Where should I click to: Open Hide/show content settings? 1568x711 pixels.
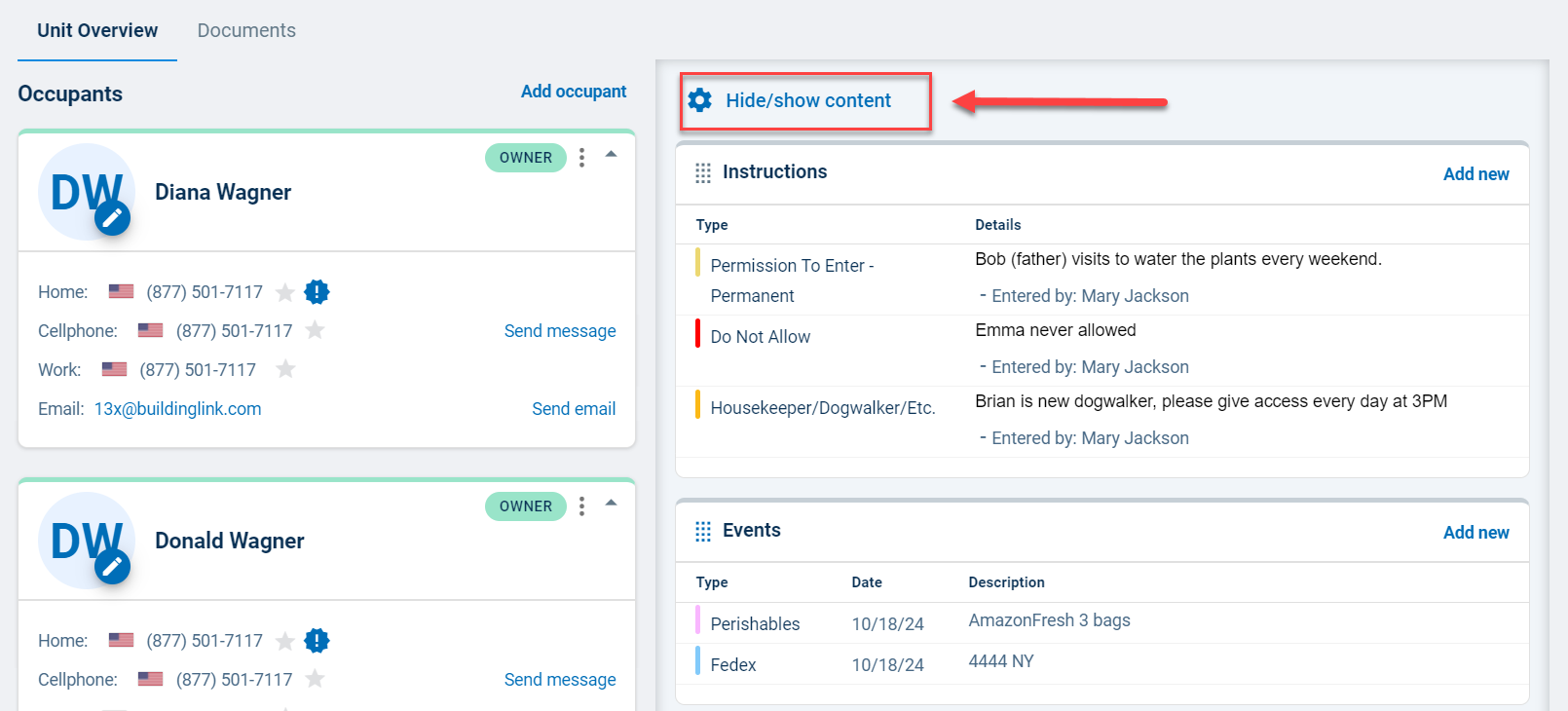[x=808, y=100]
